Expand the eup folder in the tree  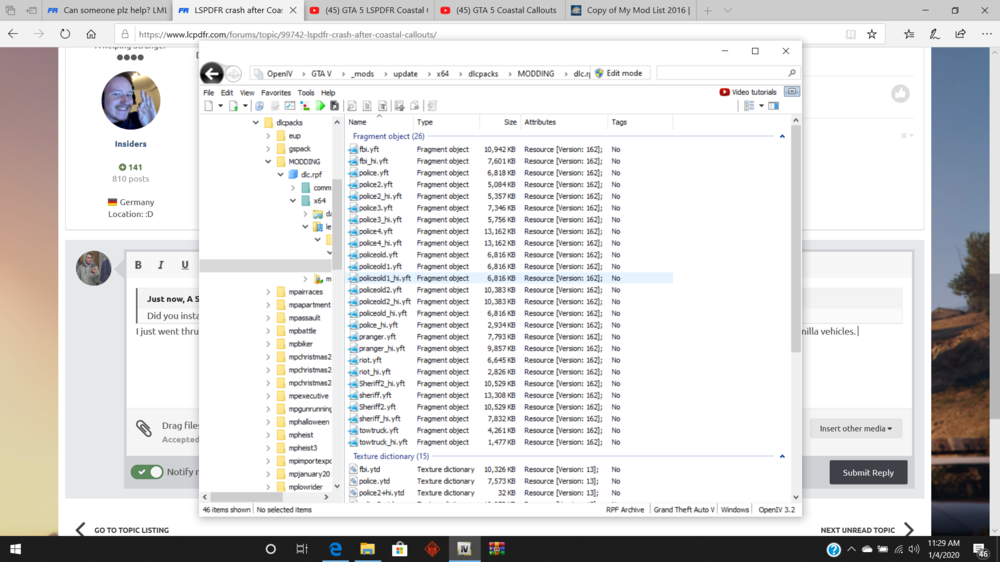(268, 136)
